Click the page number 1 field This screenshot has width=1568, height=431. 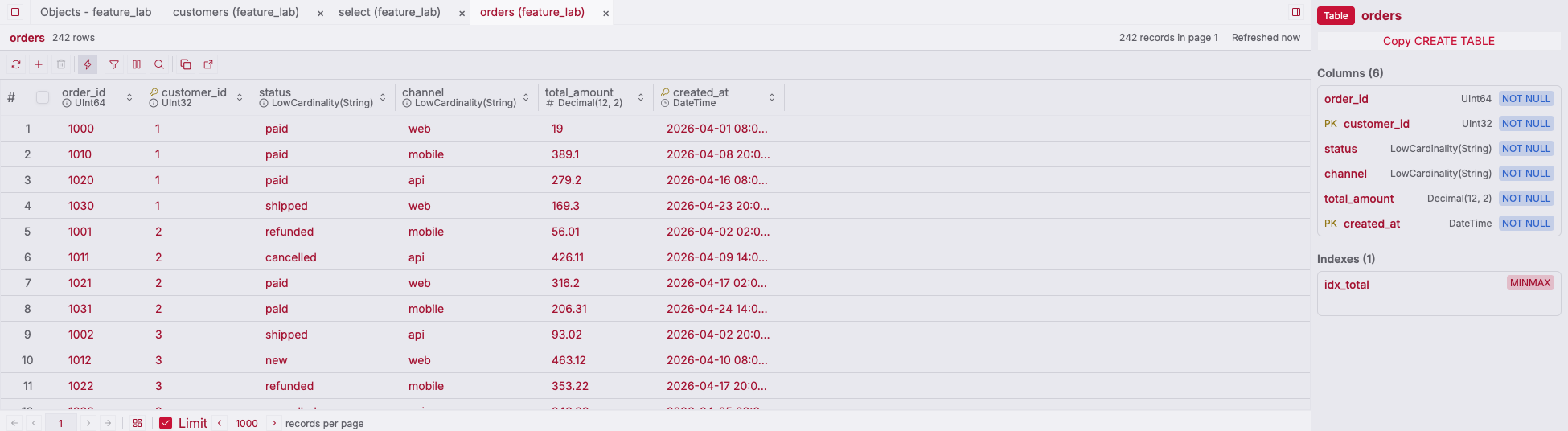click(x=60, y=423)
